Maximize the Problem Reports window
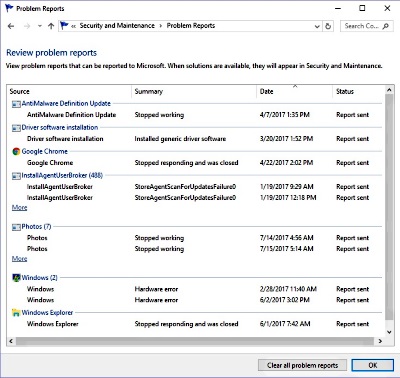This screenshot has width=400, height=378. [362, 8]
